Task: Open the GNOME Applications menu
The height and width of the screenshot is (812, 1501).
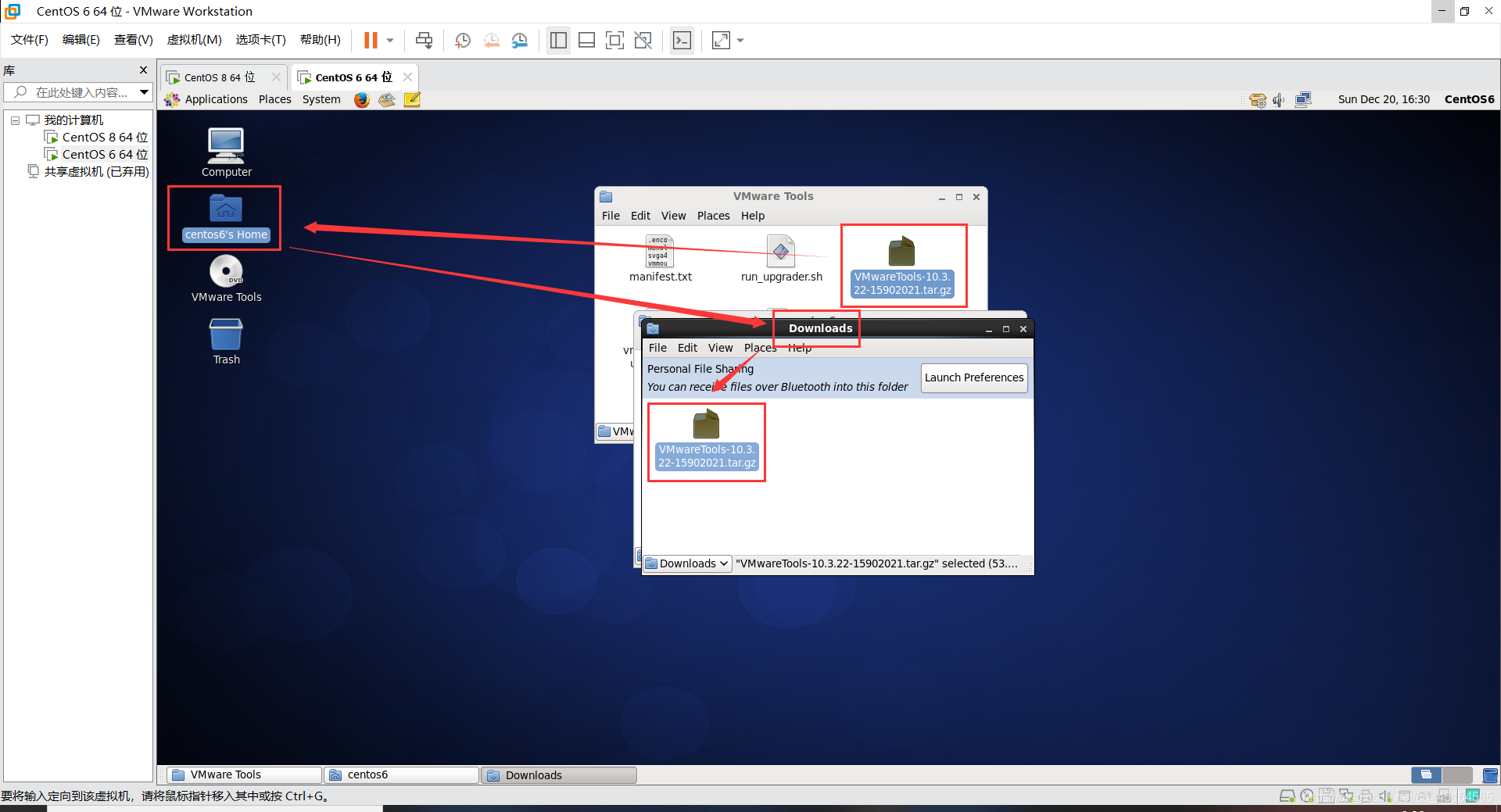Action: pos(207,99)
